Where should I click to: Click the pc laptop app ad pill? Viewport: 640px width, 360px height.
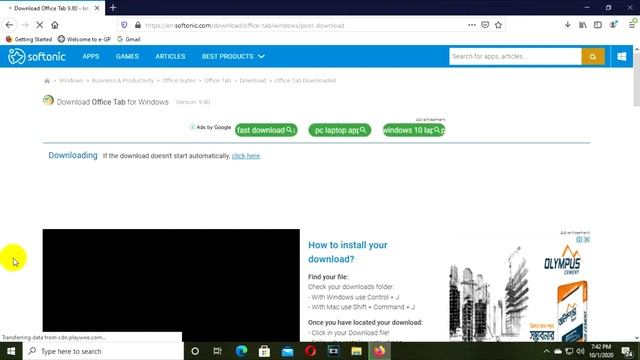click(x=340, y=130)
